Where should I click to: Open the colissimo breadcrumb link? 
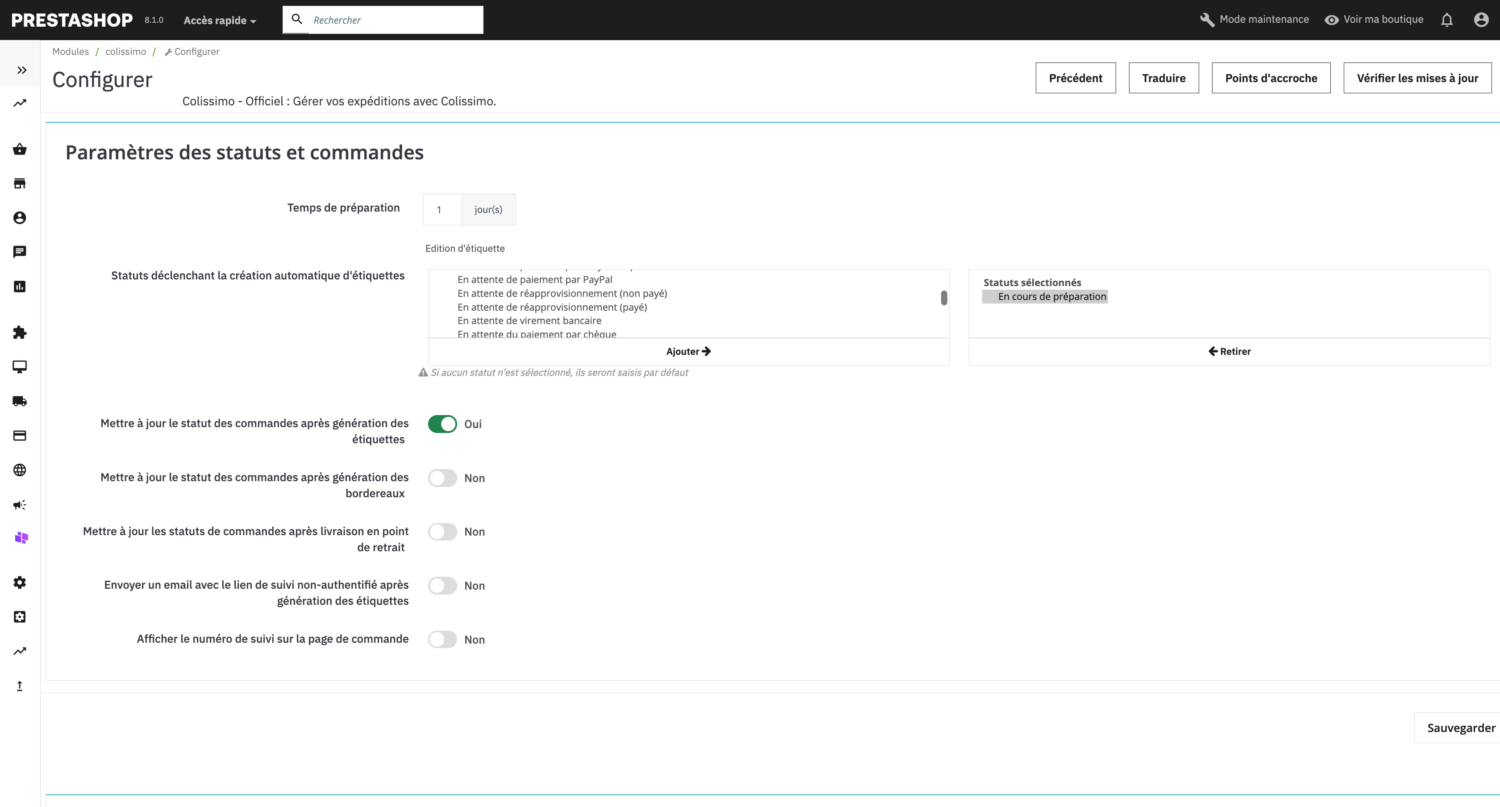tap(126, 51)
